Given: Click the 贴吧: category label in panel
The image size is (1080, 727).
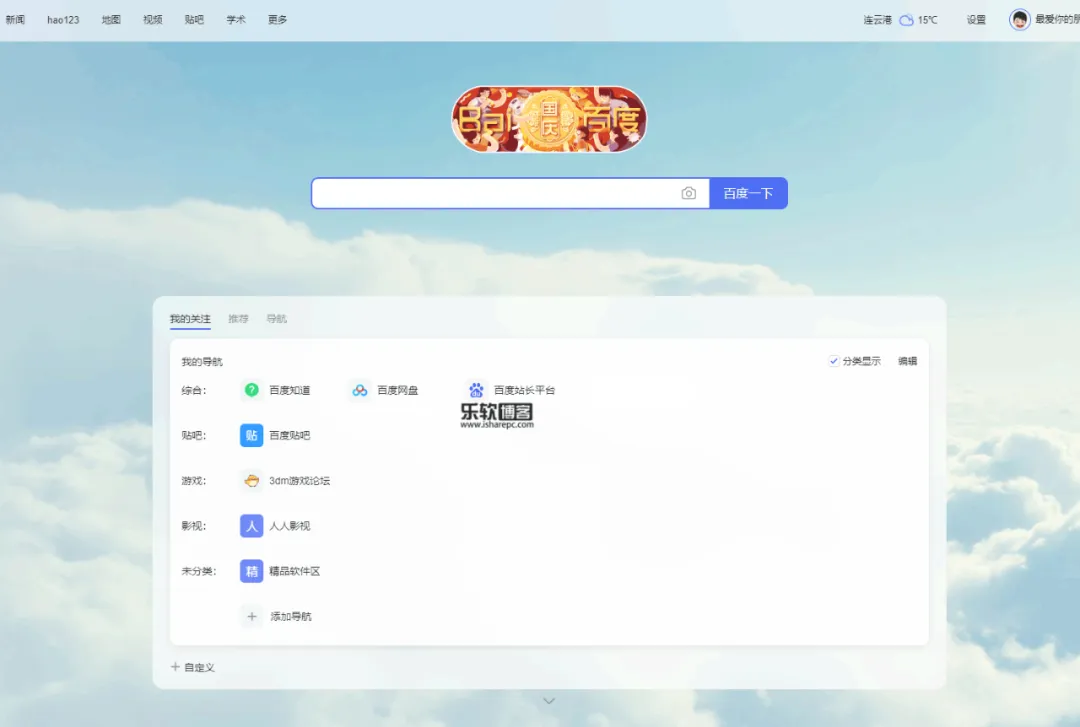Looking at the screenshot, I should (194, 436).
